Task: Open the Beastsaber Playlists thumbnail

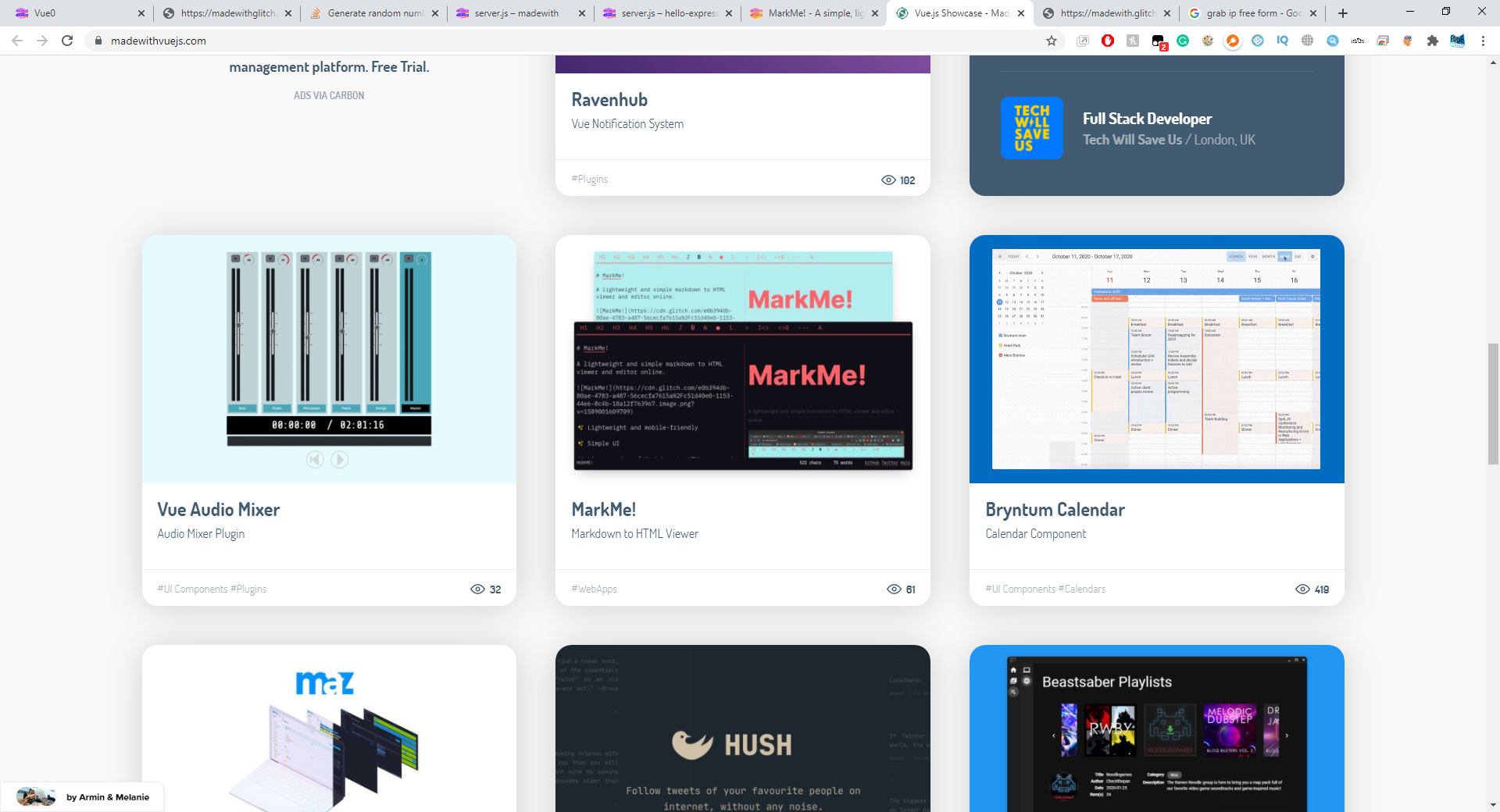Action: coord(1157,728)
